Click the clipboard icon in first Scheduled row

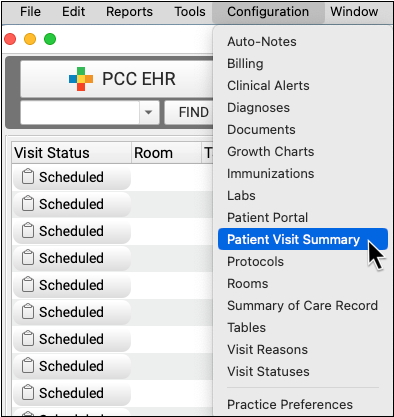28,176
